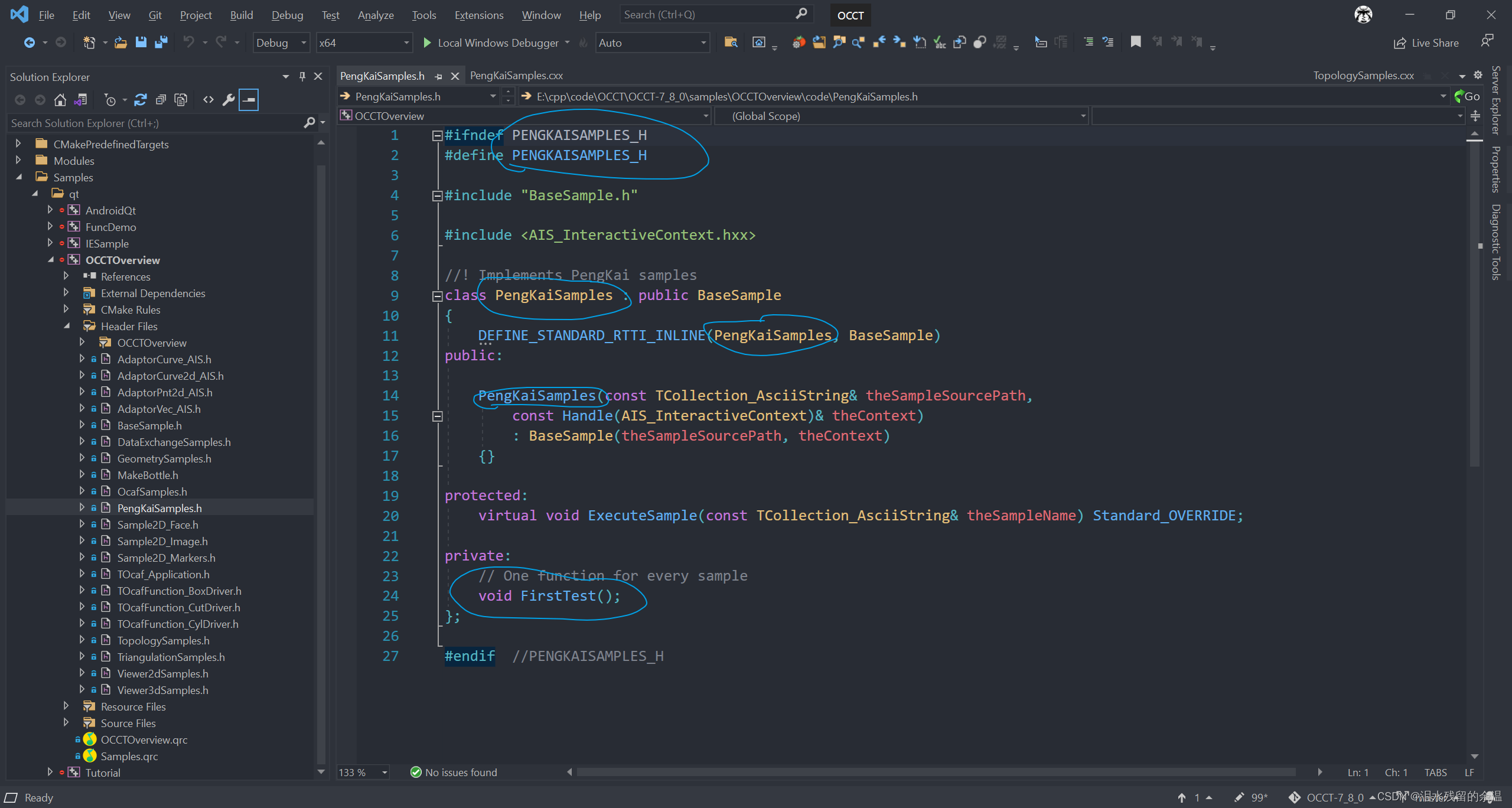Image resolution: width=1512 pixels, height=808 pixels.
Task: Expand the Source Files folder
Action: pyautogui.click(x=66, y=722)
